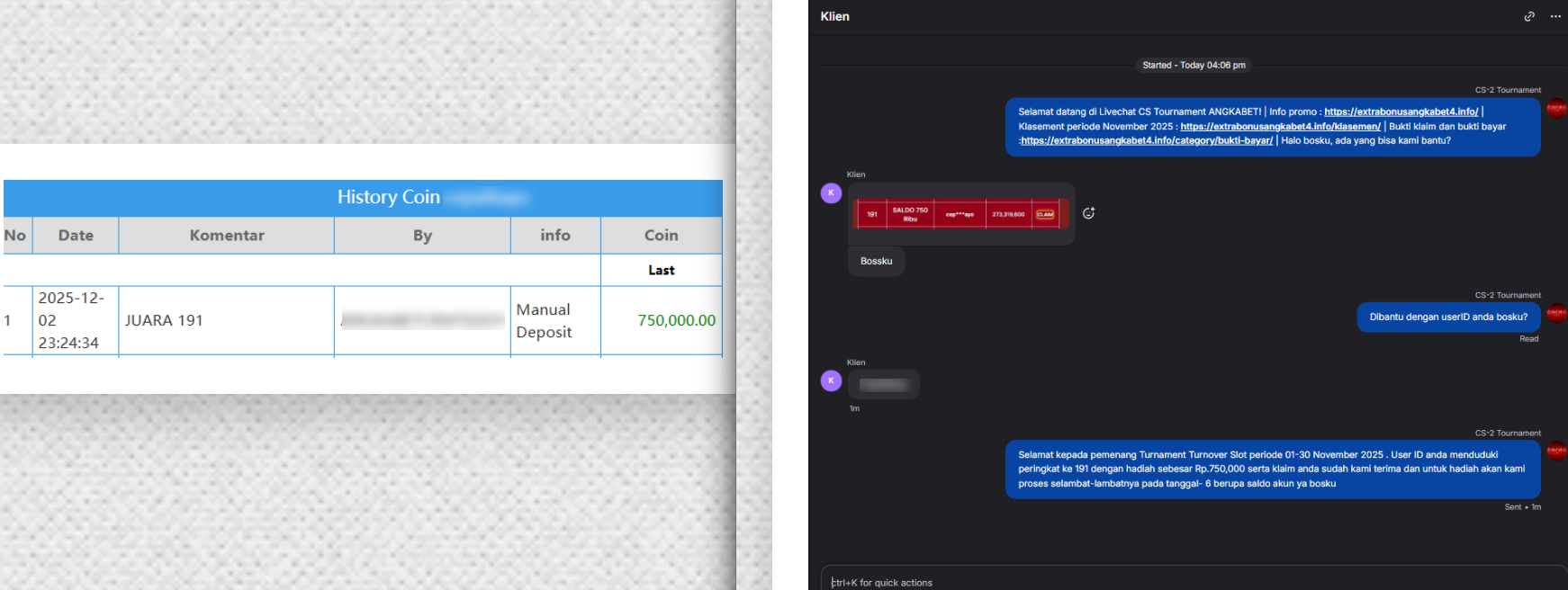Click Klien's avatar beside the blurred message
Image resolution: width=1568 pixels, height=590 pixels.
(831, 380)
